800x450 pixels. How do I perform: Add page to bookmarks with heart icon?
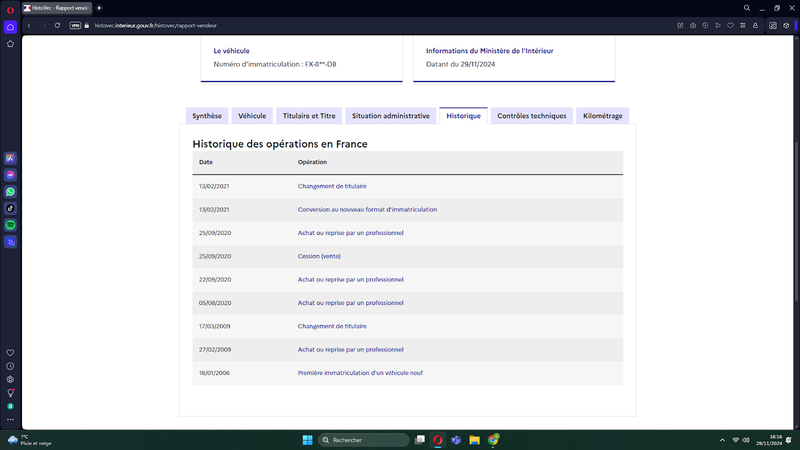(730, 26)
